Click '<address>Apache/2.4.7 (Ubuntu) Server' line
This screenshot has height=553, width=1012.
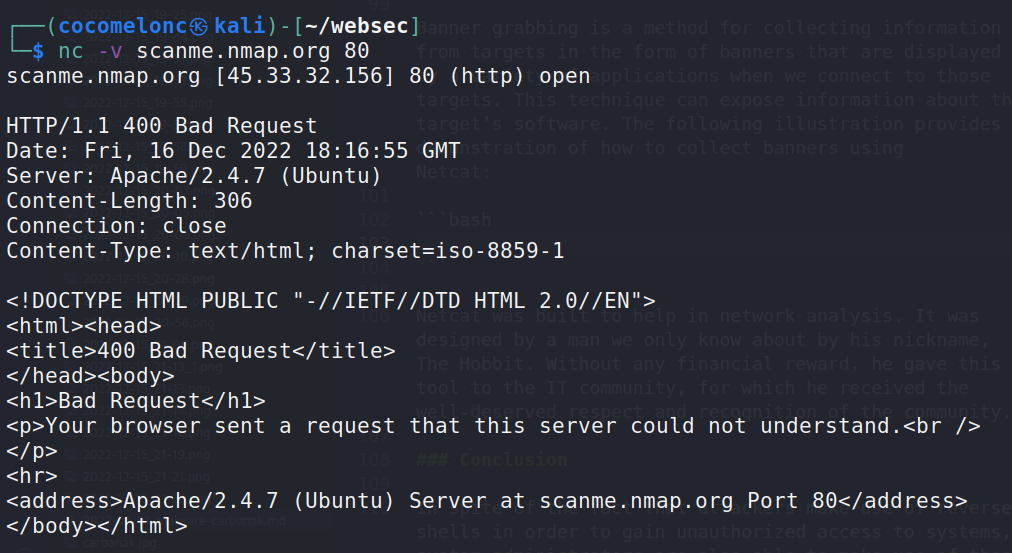pyautogui.click(x=487, y=501)
